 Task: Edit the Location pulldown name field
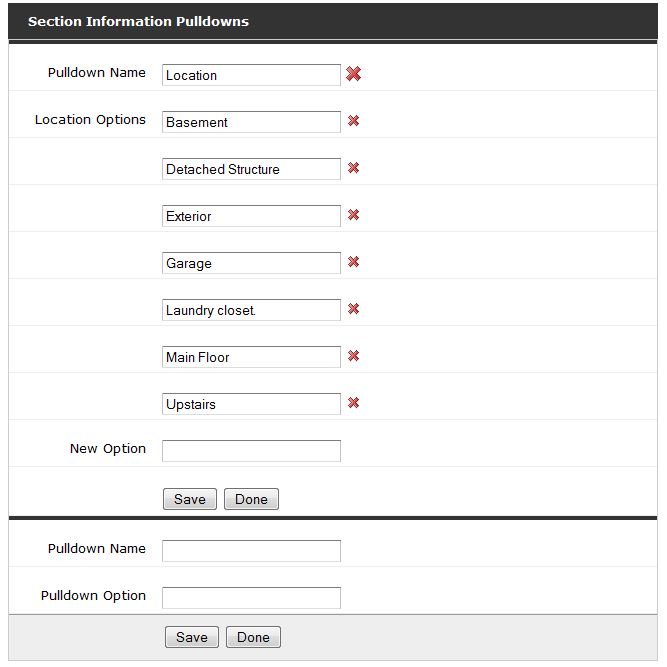click(x=251, y=75)
